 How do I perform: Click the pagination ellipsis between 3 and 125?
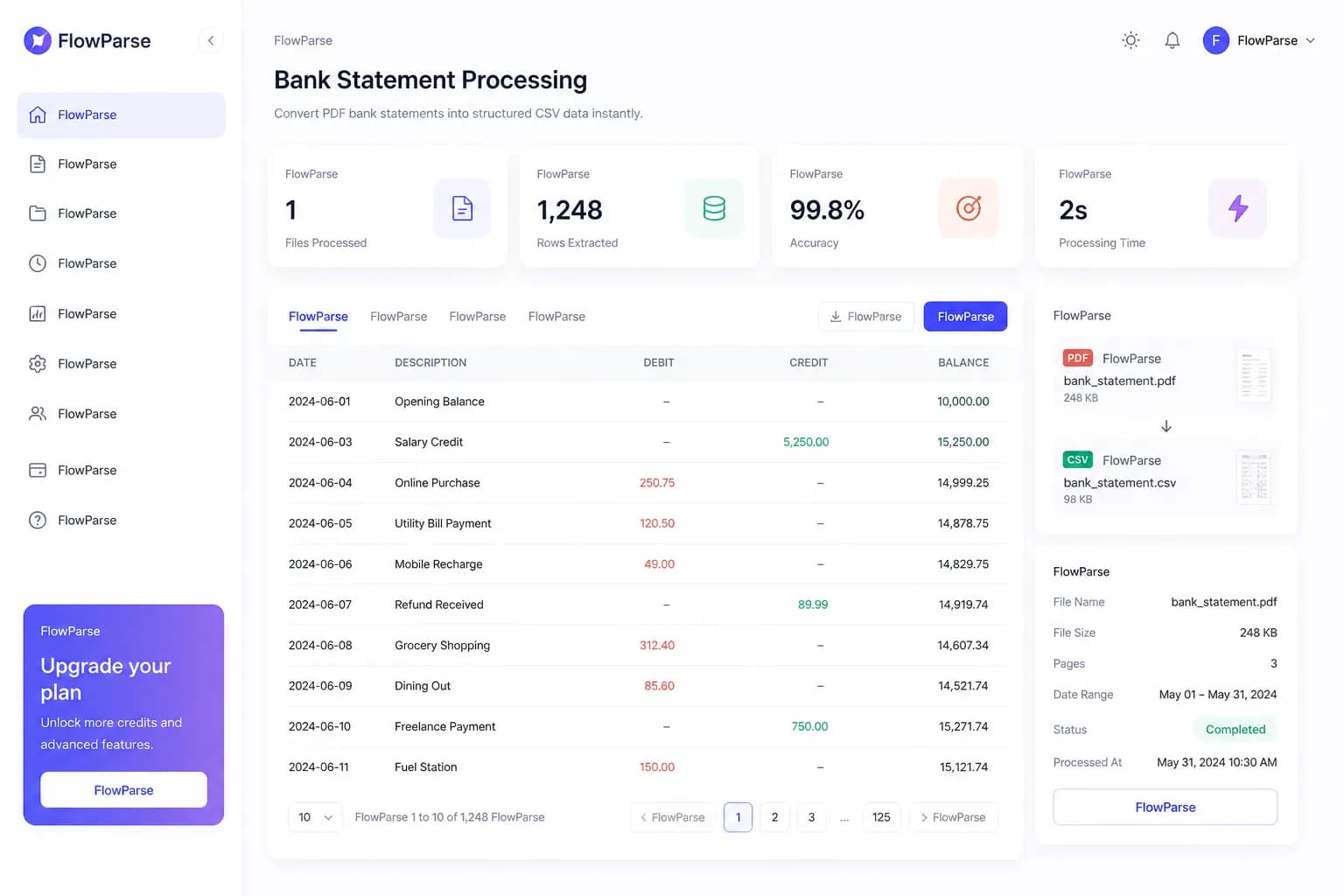click(844, 817)
